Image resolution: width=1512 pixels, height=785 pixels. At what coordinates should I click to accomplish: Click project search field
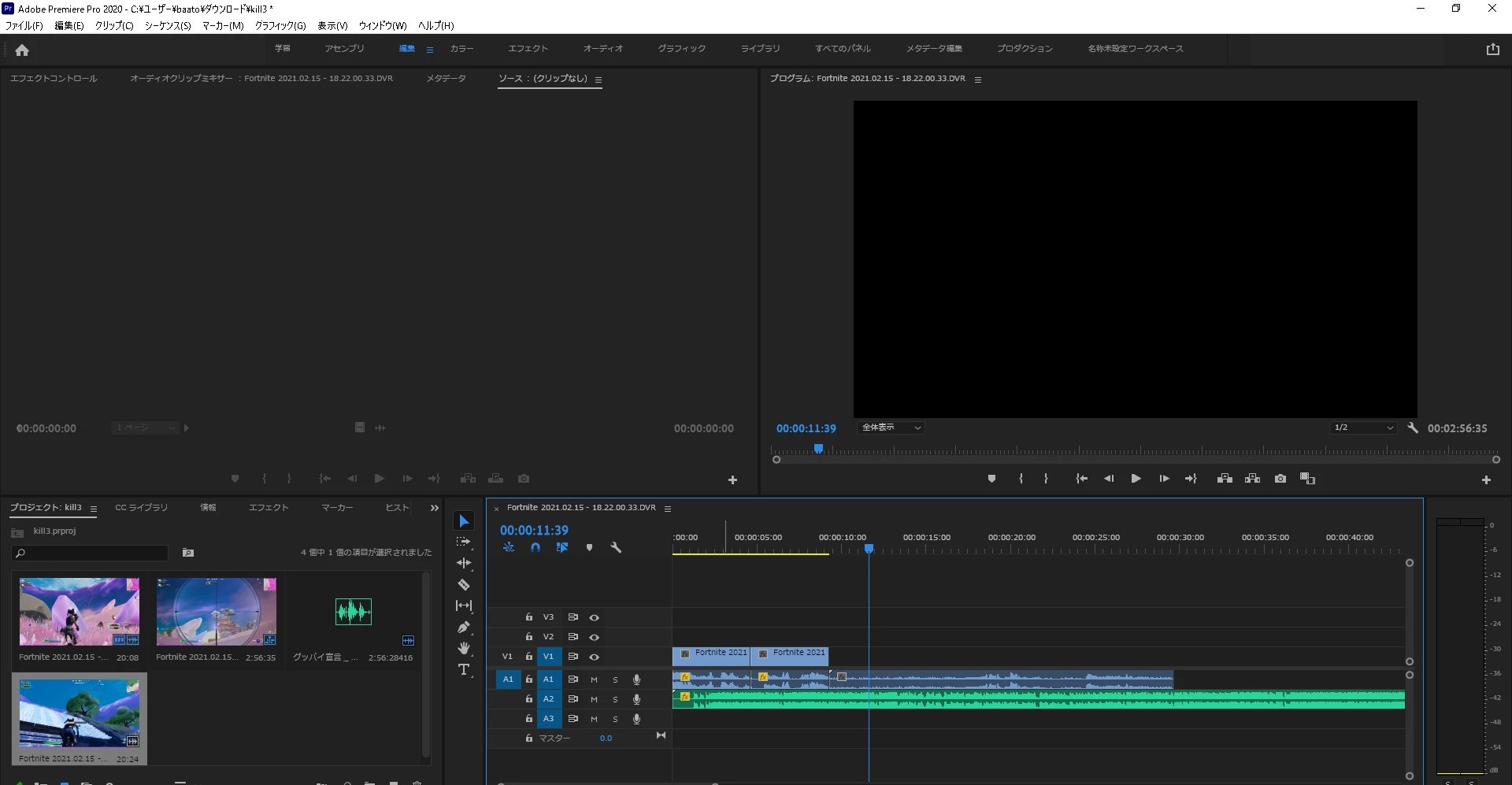click(x=91, y=553)
